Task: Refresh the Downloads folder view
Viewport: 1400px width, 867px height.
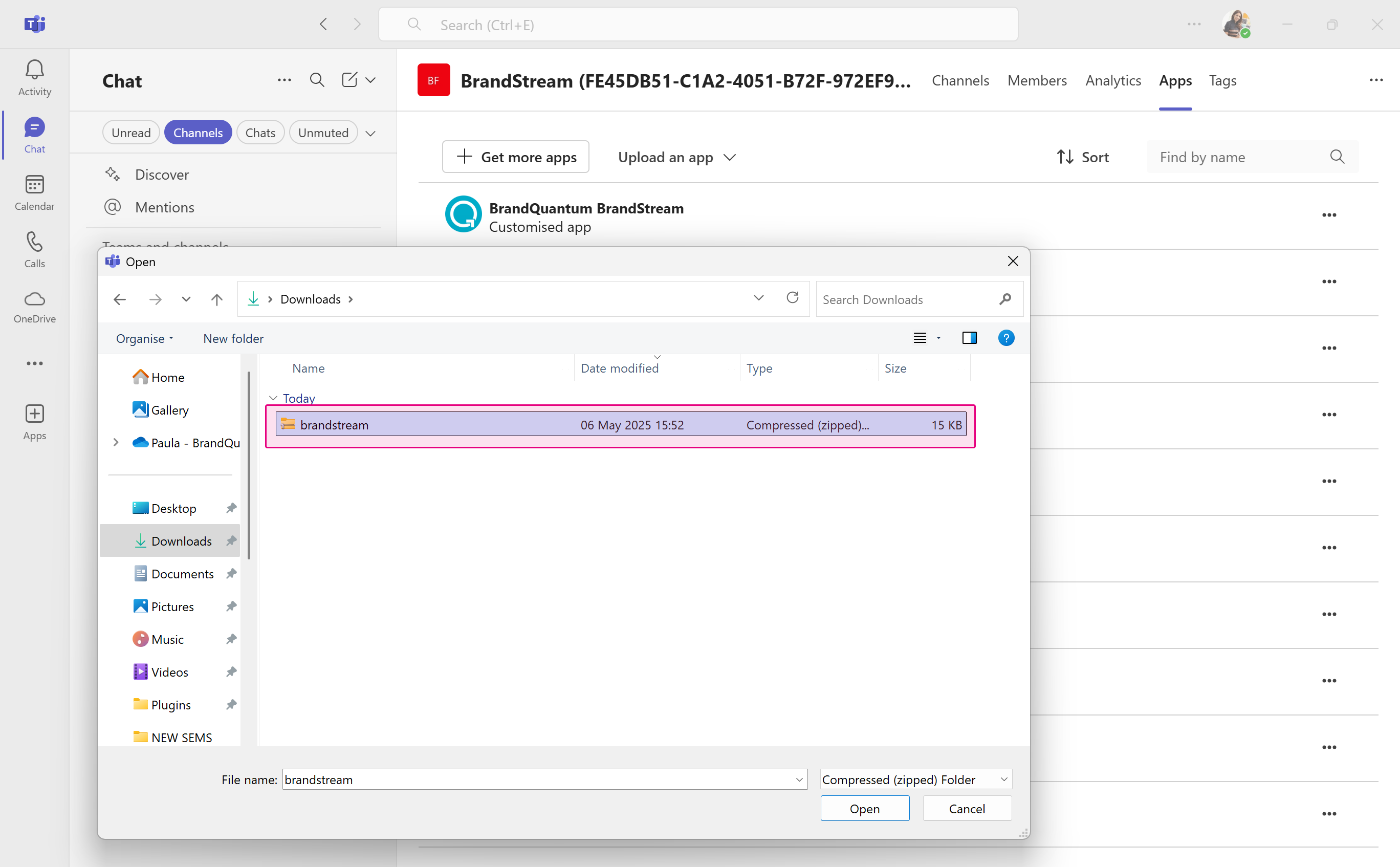Action: coord(792,298)
